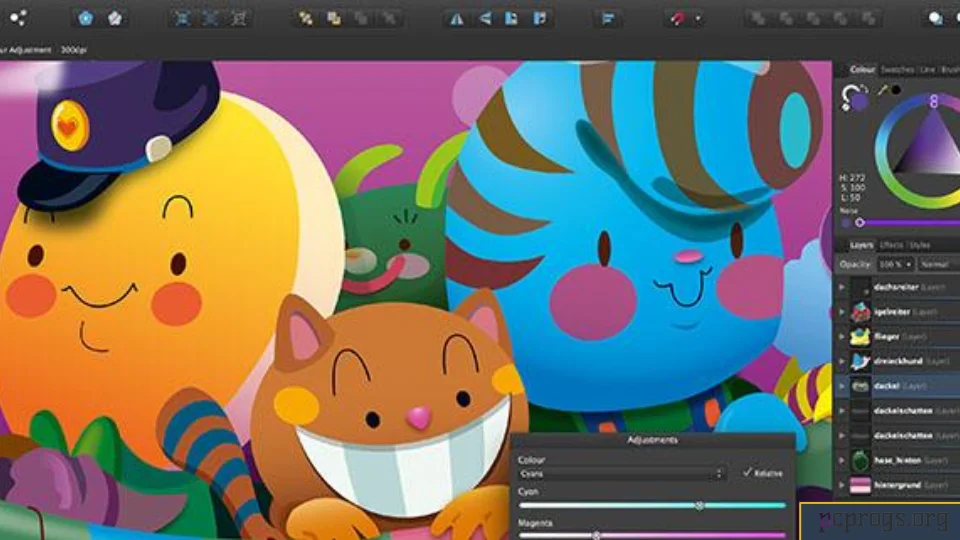Toggle the red snapping magnet
Screen dimensions: 960x540
677,18
